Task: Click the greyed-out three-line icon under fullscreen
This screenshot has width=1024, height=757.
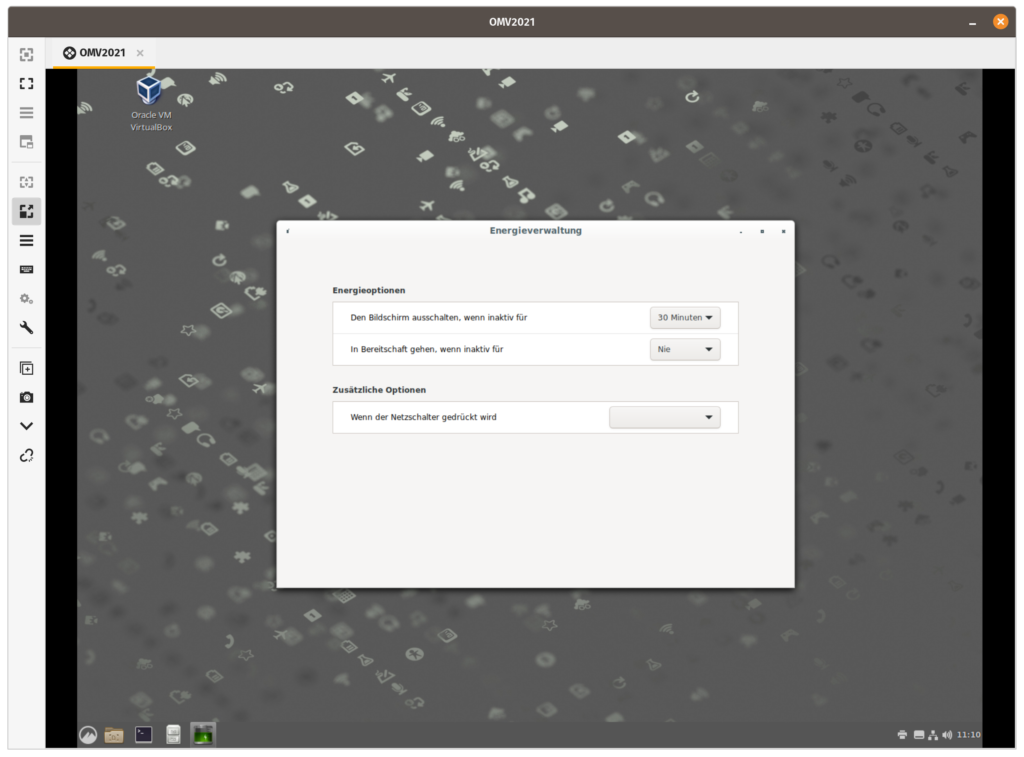Action: pos(26,113)
